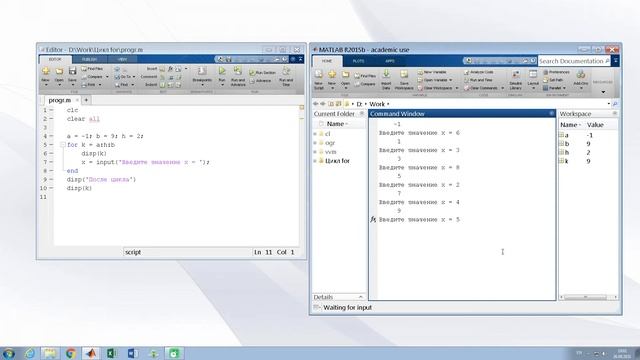Image resolution: width=640 pixels, height=360 pixels.
Task: Click Find Files in MATLAB Home toolbar
Action: point(365,76)
